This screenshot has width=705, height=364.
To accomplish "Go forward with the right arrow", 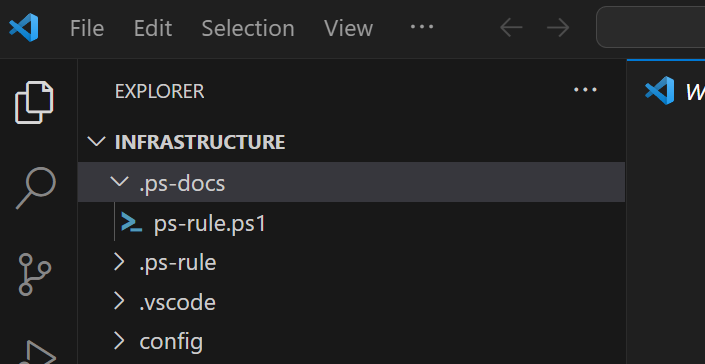I will point(558,28).
